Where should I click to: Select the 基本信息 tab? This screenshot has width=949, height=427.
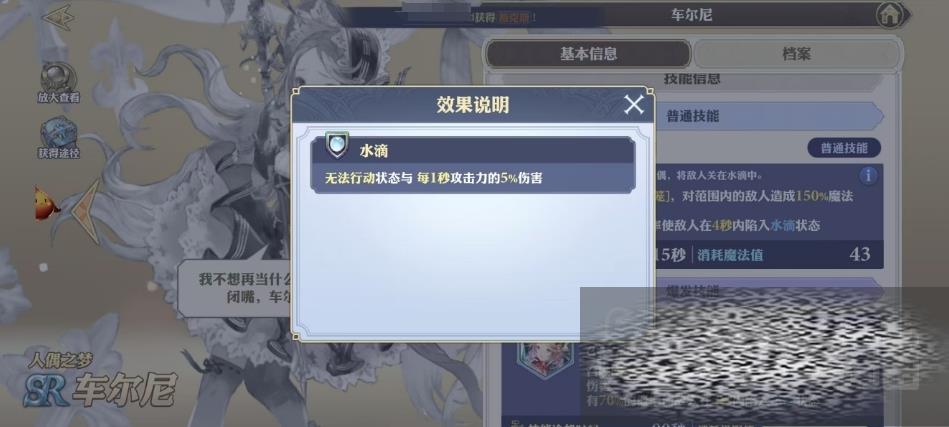coord(588,54)
